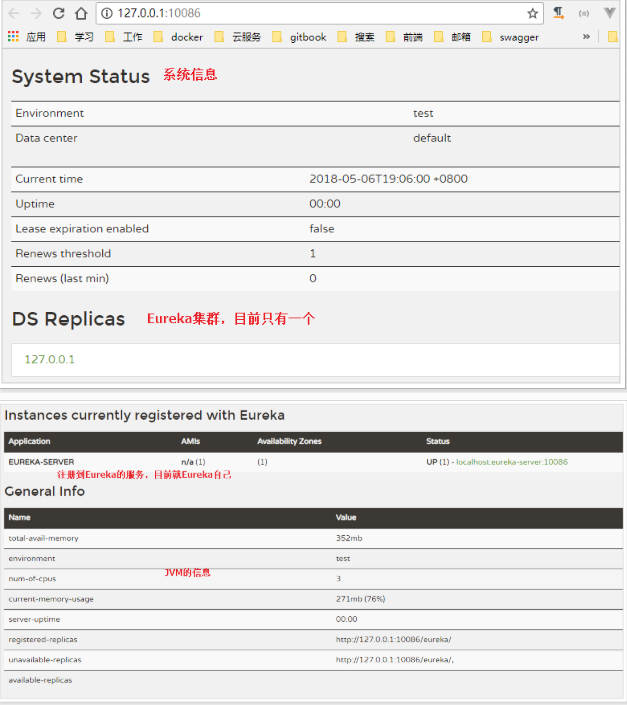
Task: Click the total-avail-memory value 352mb
Action: [349, 538]
